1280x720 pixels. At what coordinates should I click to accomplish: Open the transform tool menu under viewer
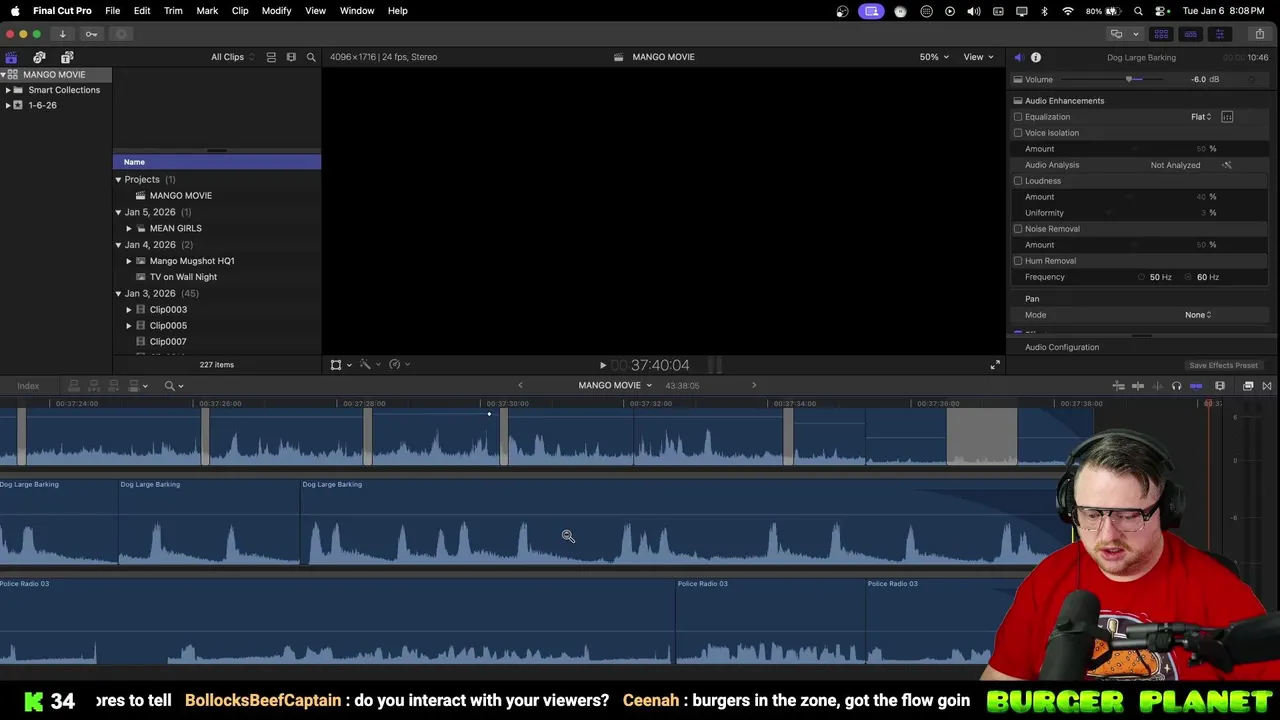pos(340,365)
